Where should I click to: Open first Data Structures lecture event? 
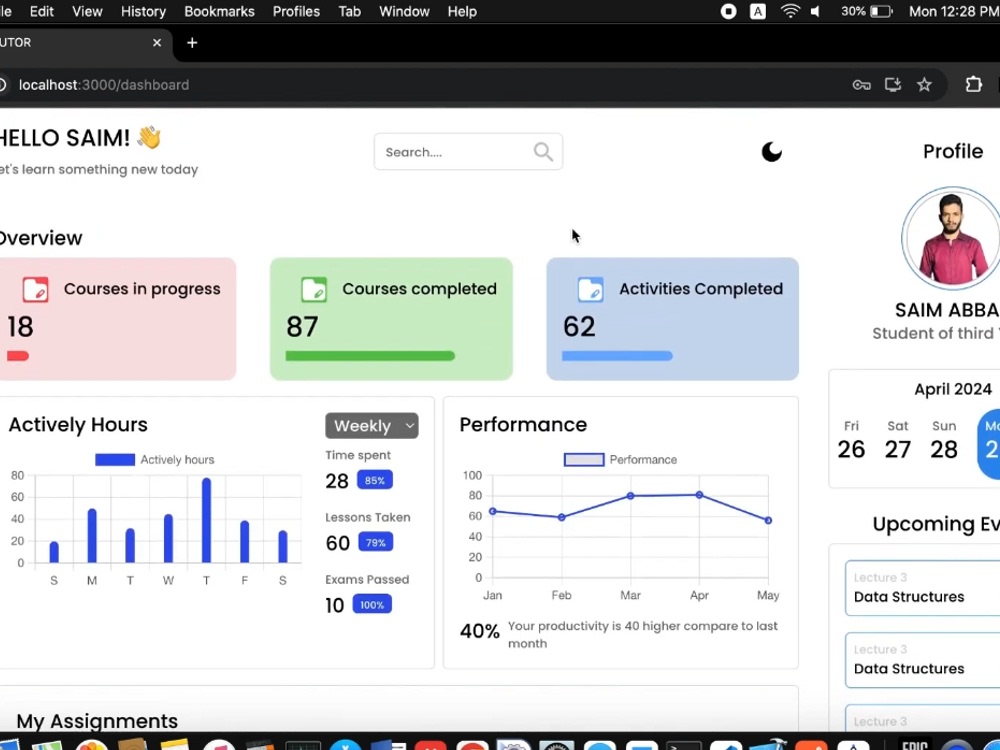922,588
